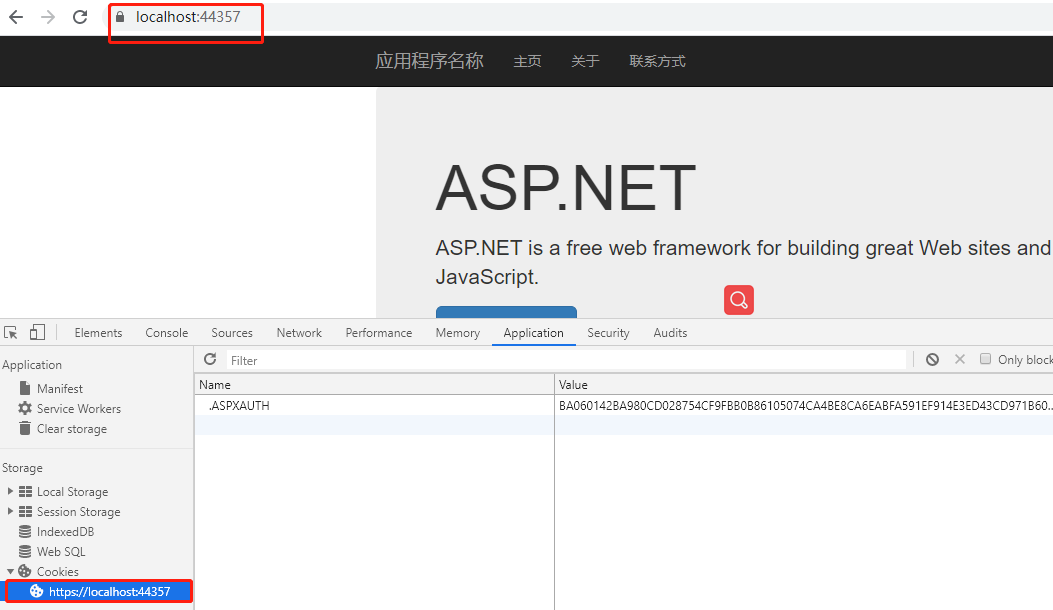The height and width of the screenshot is (610, 1053).
Task: Select Local Storage in the sidebar
Action: [x=72, y=492]
